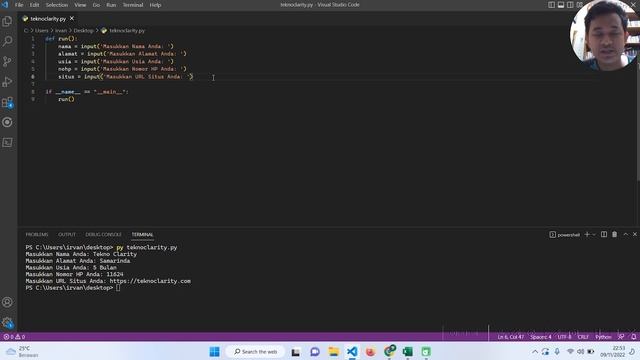Viewport: 640px width, 360px height.
Task: Open the Help menu
Action: click(155, 5)
